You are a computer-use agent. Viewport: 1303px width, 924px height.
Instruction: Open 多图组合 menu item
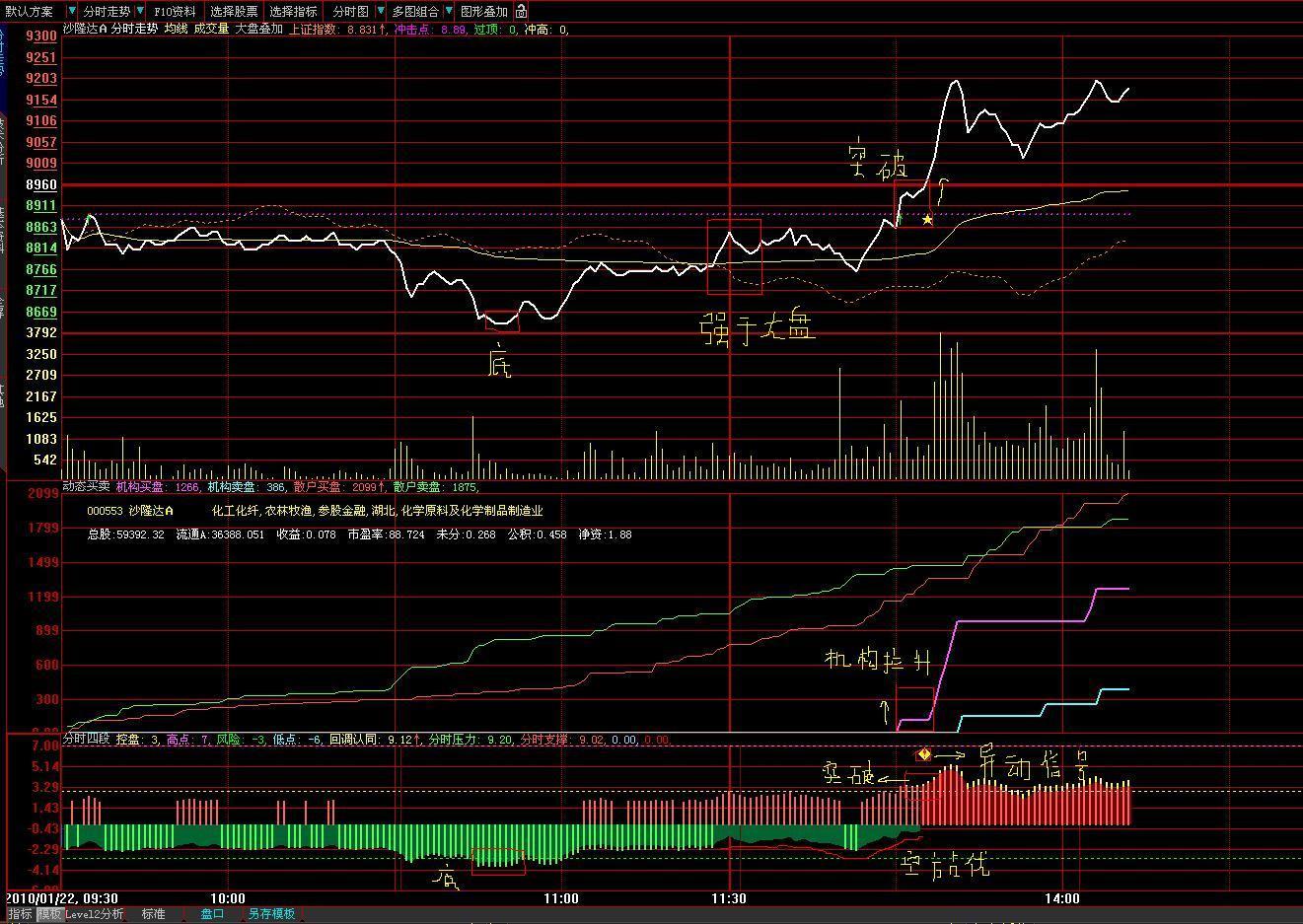coord(415,12)
